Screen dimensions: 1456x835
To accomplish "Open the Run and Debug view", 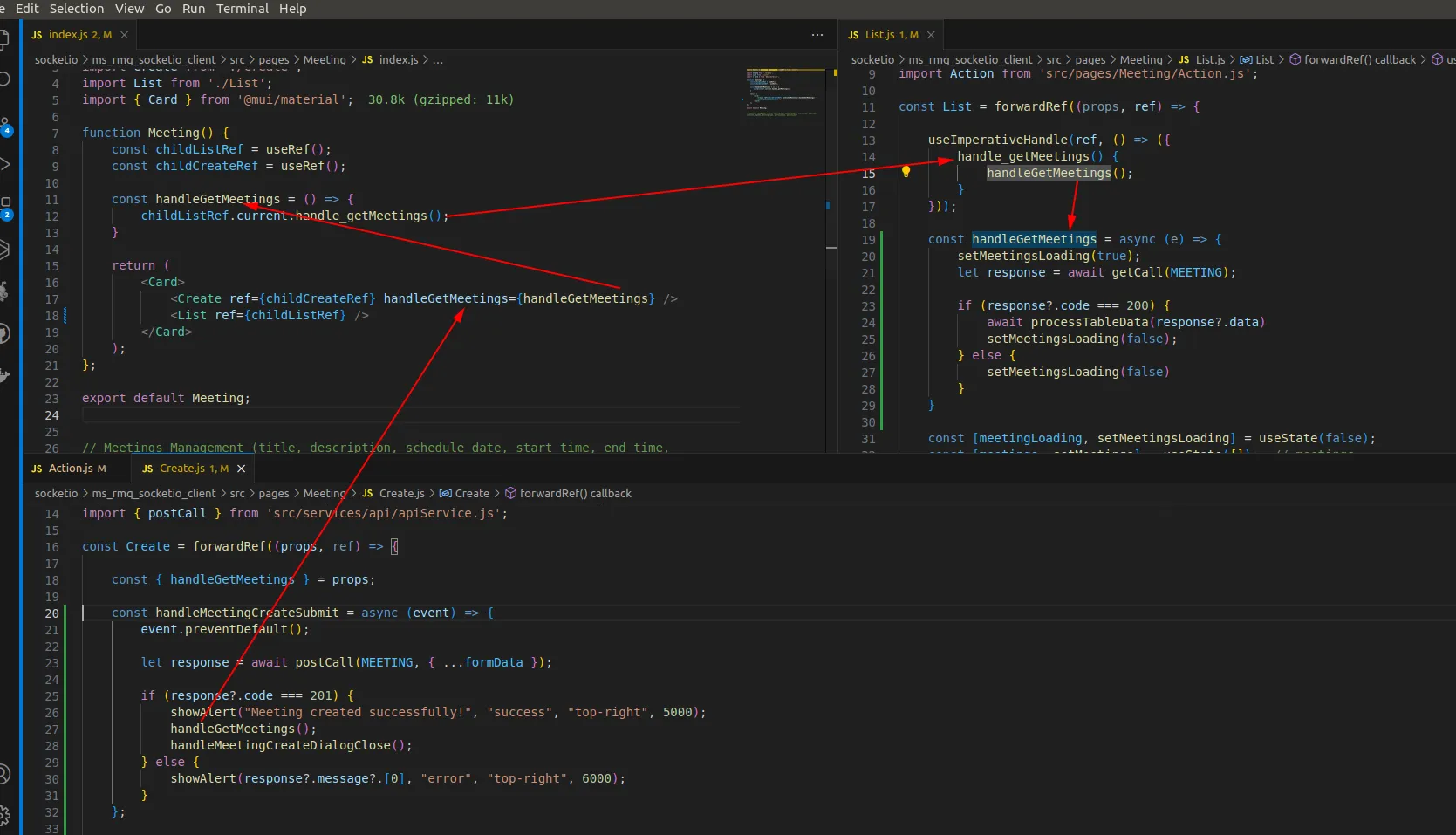I will pos(4,164).
